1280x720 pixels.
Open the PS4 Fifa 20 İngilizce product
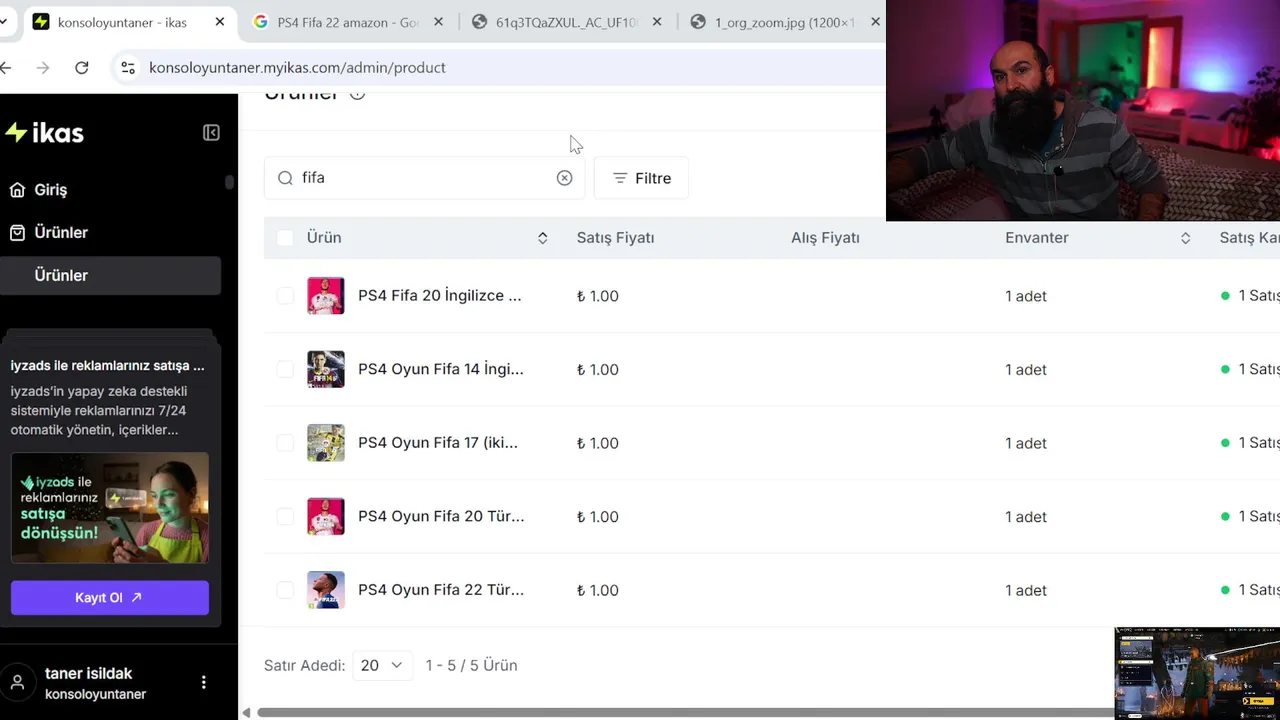(439, 296)
